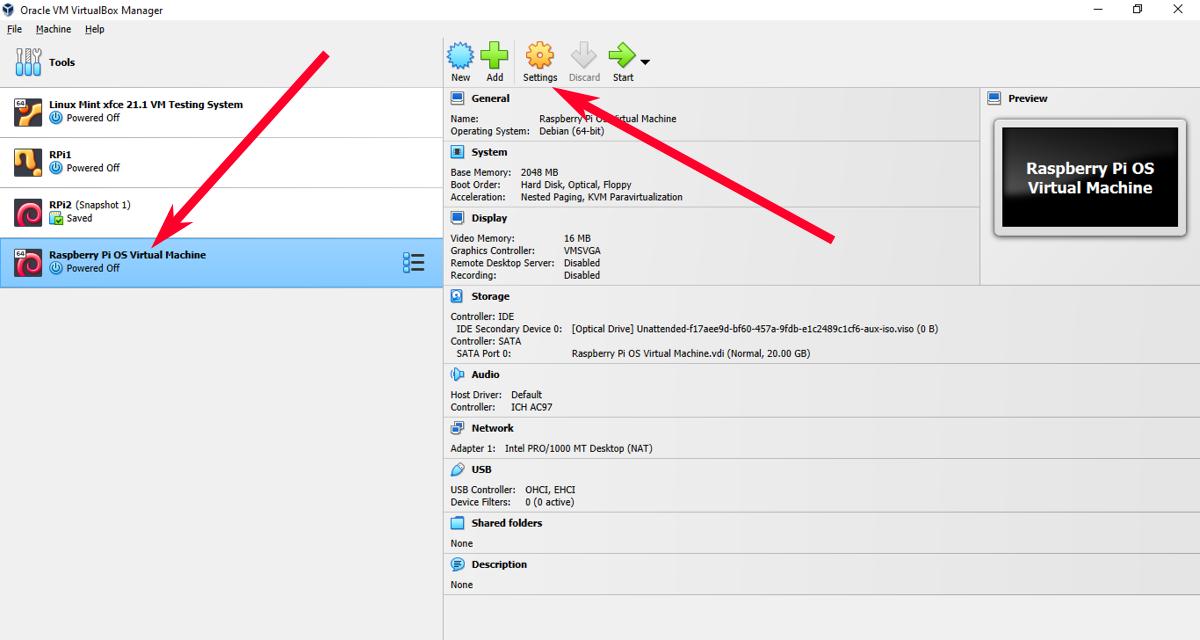1200x640 pixels.
Task: Click the Raspberry Pi OS preview thumbnail
Action: (x=1089, y=178)
